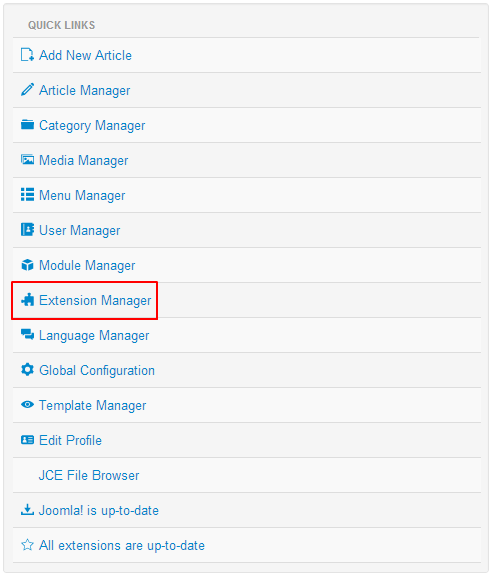Click the Extension Manager puzzle piece icon
The width and height of the screenshot is (492, 578).
(27, 300)
